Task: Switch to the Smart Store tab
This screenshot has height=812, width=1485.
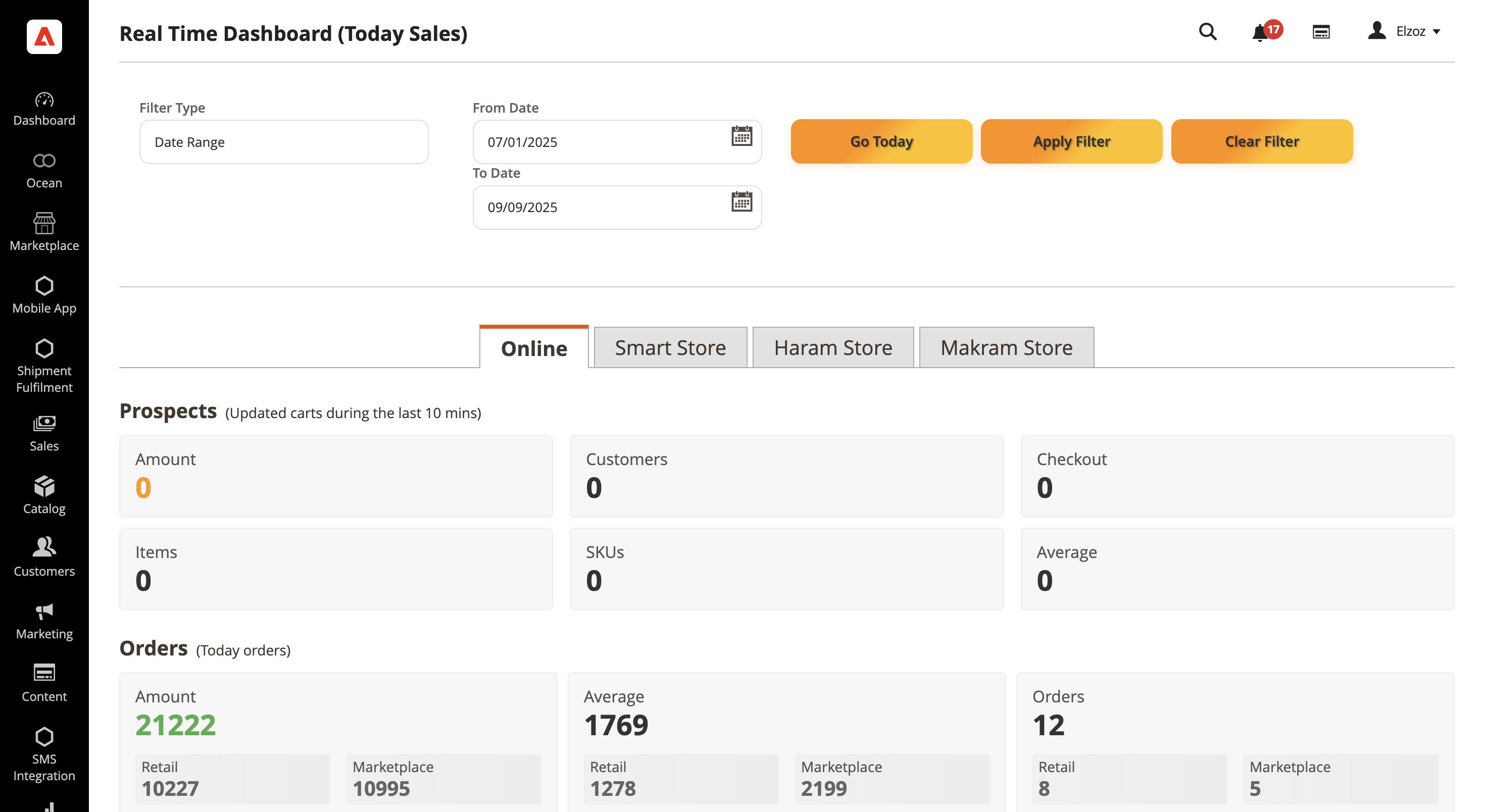Action: 670,347
